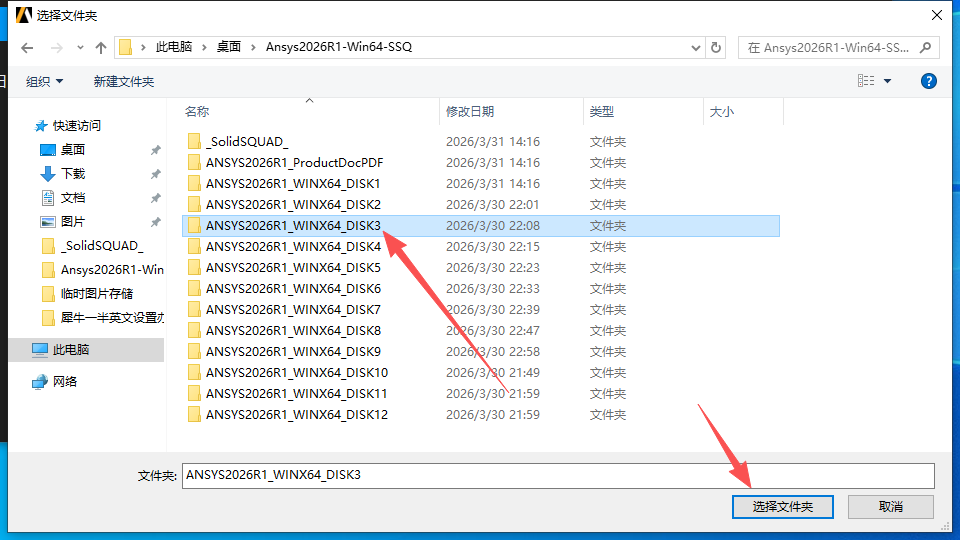Open the 组织 menu
This screenshot has height=540, width=960.
pos(45,81)
